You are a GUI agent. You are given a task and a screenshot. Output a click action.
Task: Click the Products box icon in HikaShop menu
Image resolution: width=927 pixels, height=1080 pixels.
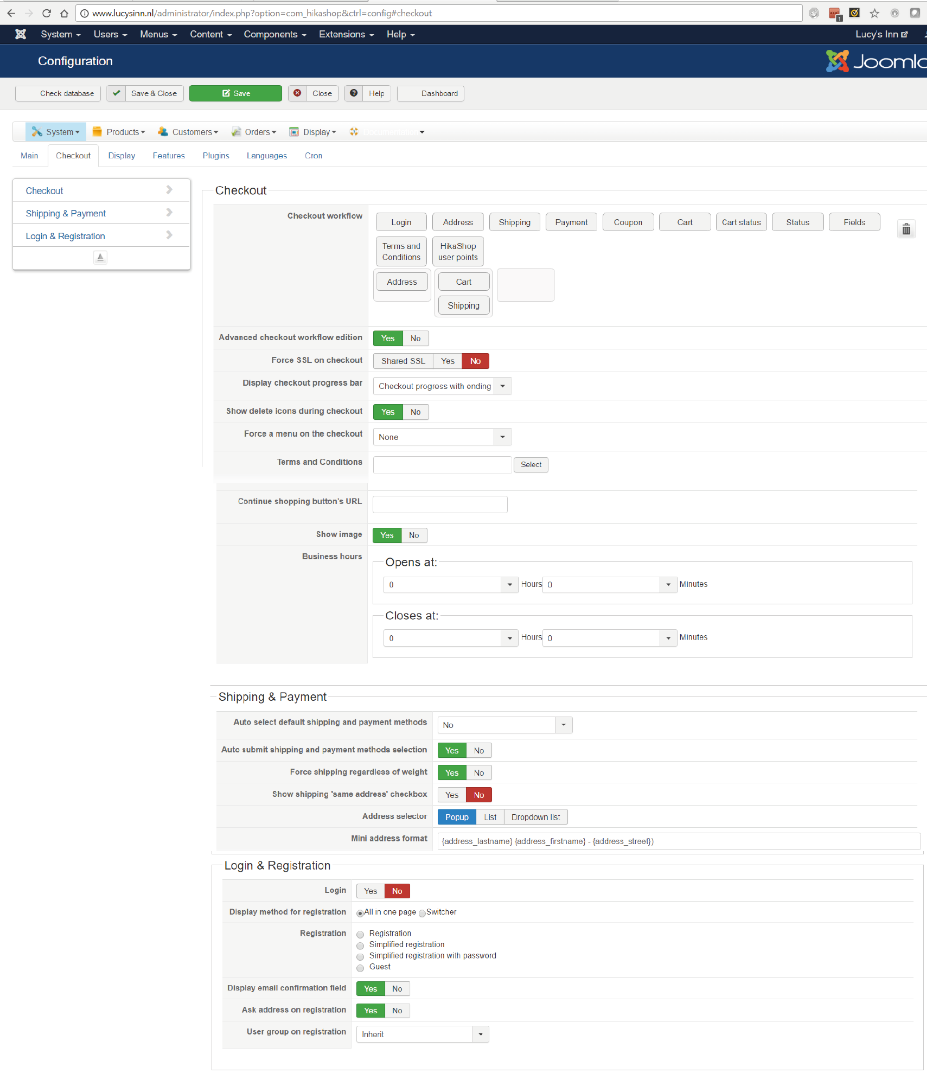click(x=97, y=132)
